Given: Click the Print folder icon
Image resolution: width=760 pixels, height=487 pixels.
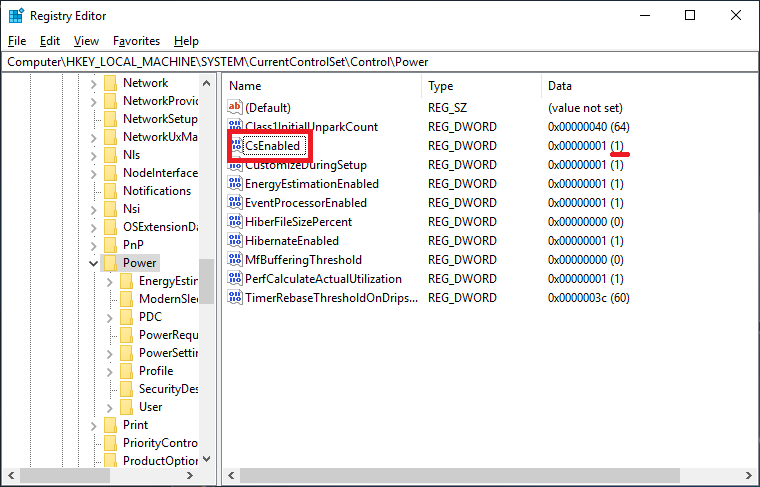Looking at the screenshot, I should click(x=111, y=425).
